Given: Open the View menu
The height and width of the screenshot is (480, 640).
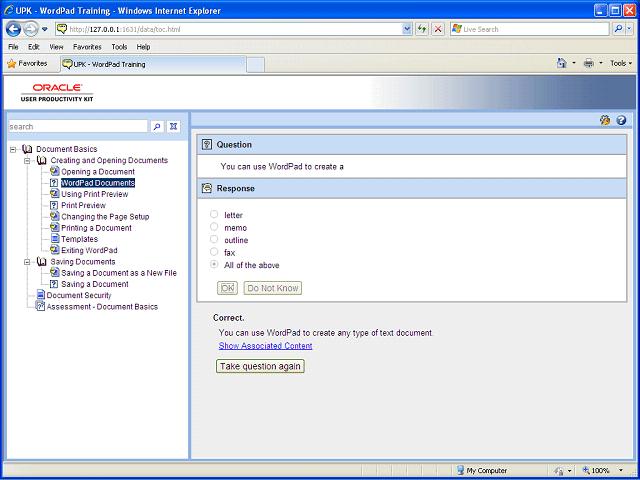Looking at the screenshot, I should pos(56,47).
